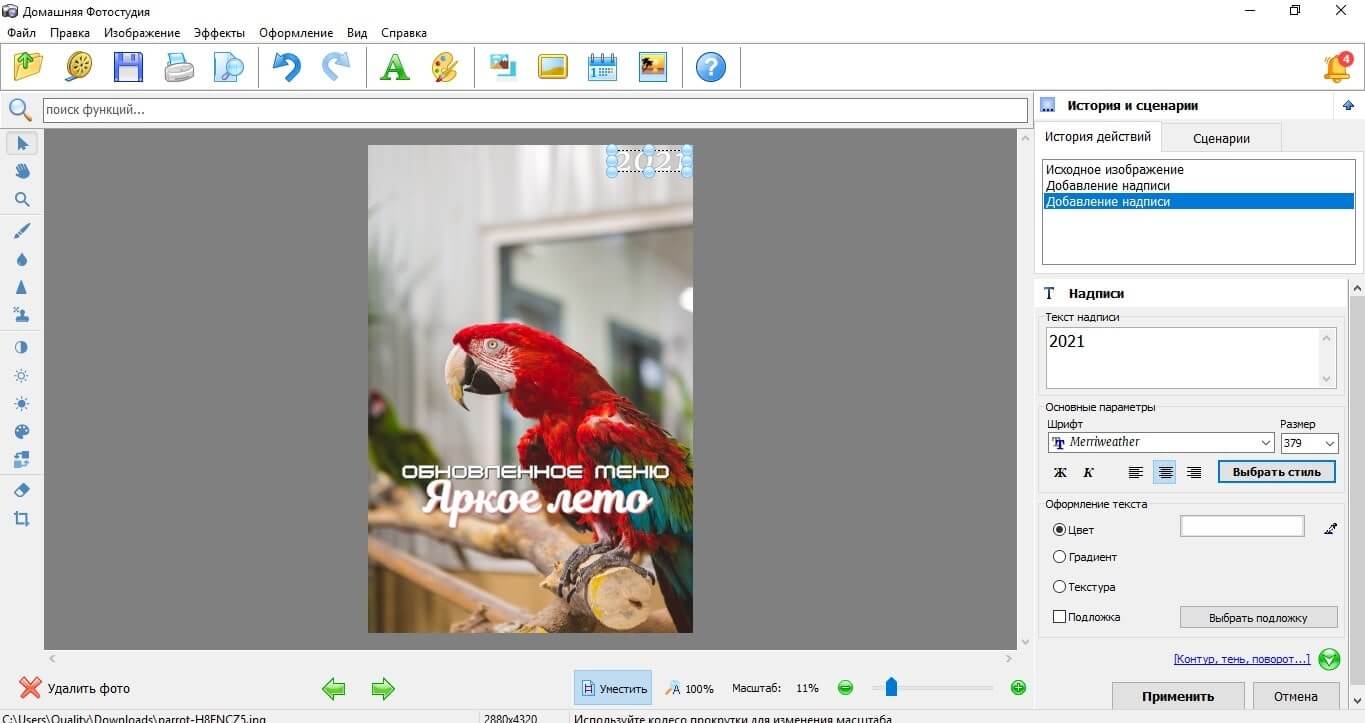
Task: Open the print preview magnifier icon
Action: 229,67
